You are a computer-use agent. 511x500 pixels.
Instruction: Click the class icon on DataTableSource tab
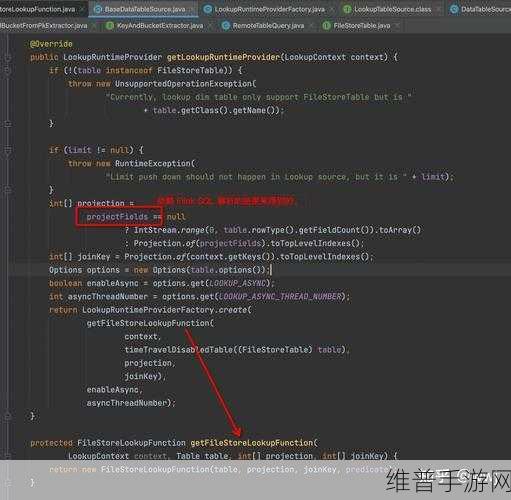pos(454,9)
